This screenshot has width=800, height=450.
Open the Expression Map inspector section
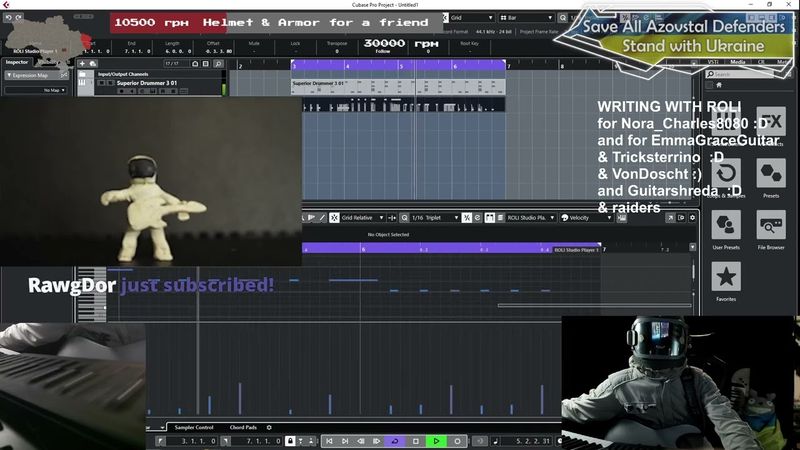[x=40, y=74]
